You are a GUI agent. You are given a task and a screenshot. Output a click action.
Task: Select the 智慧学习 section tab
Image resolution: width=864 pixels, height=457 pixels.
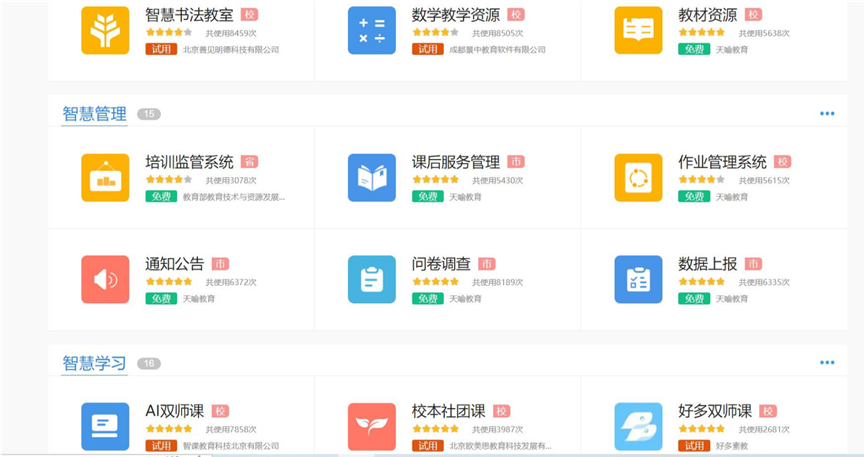pos(94,363)
